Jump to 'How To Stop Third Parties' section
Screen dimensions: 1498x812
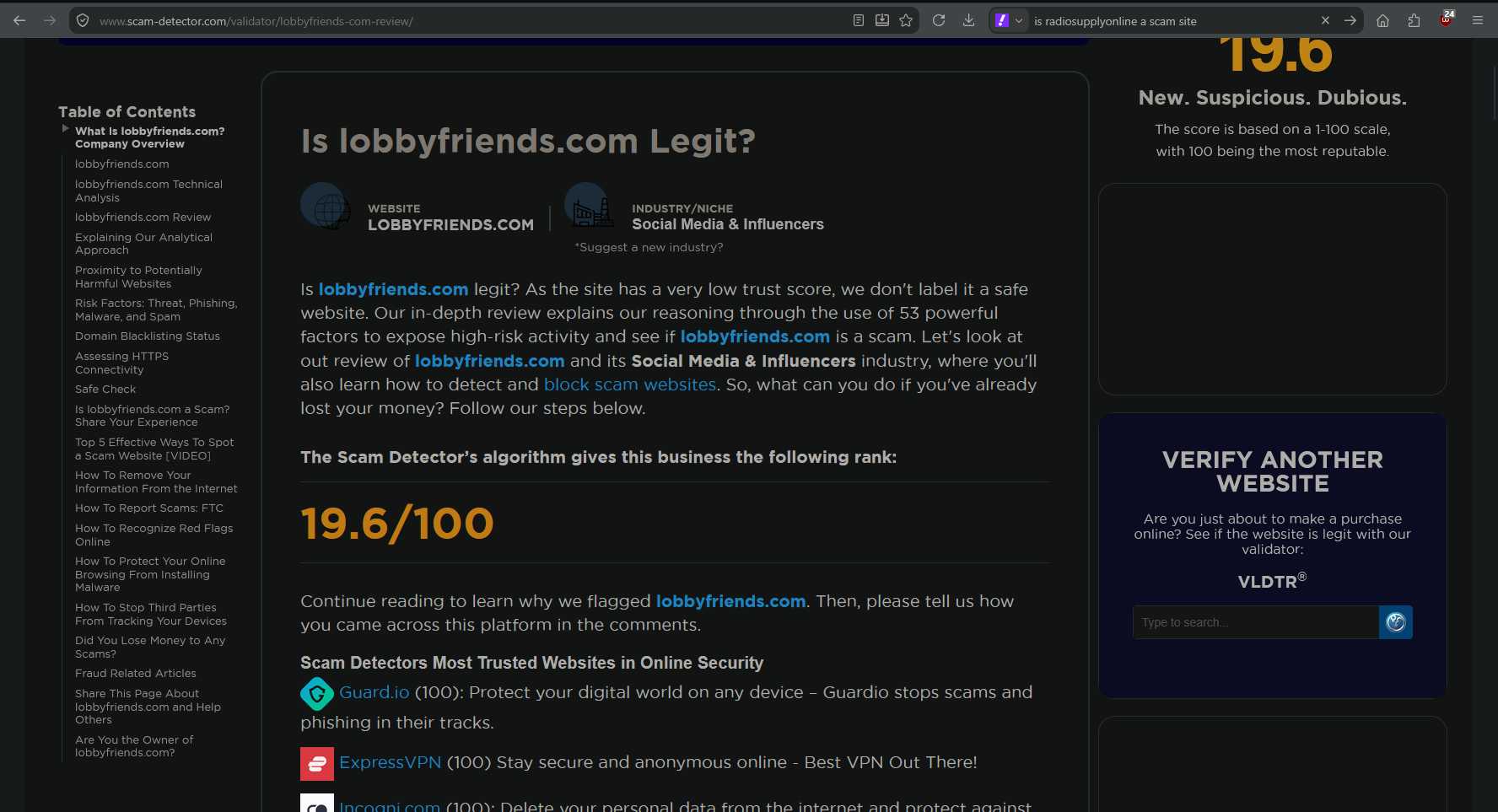151,614
